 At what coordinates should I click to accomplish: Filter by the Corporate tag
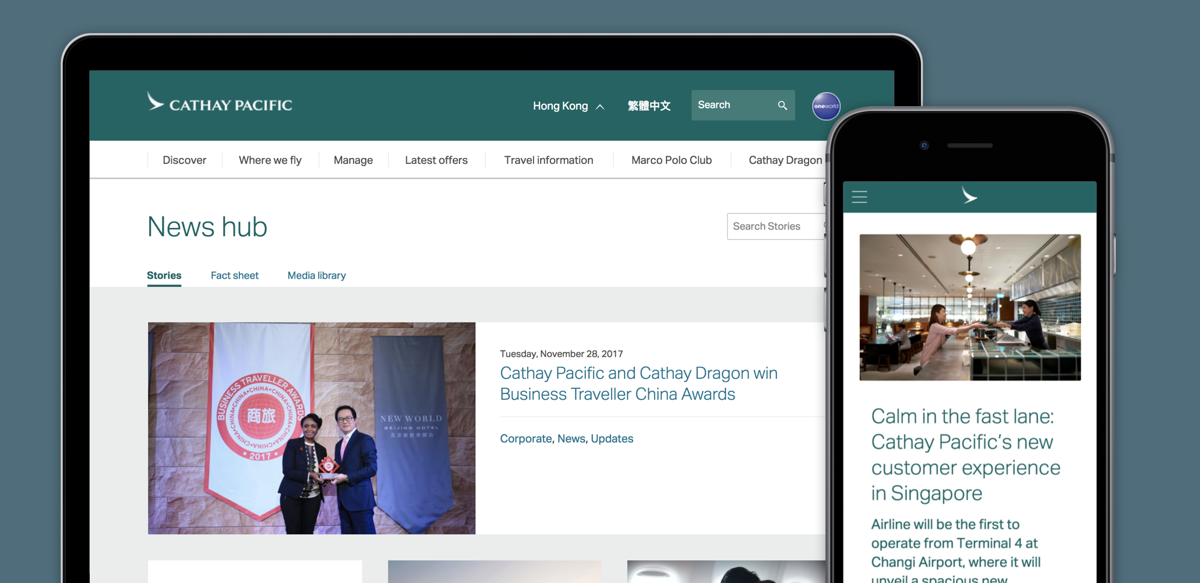coord(526,439)
